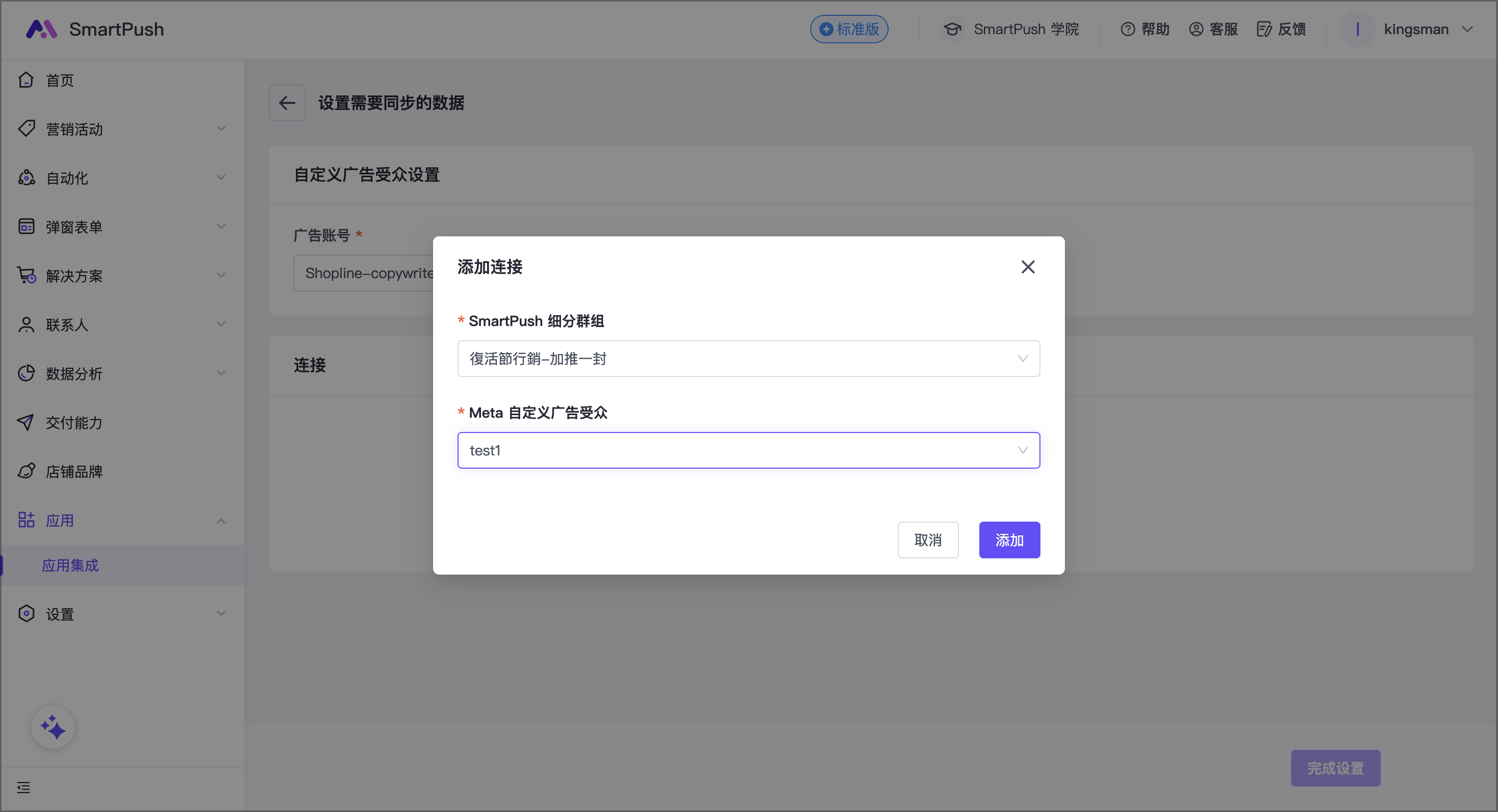Expand 弹窗表单 menu chevron
The width and height of the screenshot is (1498, 812).
pyautogui.click(x=221, y=226)
